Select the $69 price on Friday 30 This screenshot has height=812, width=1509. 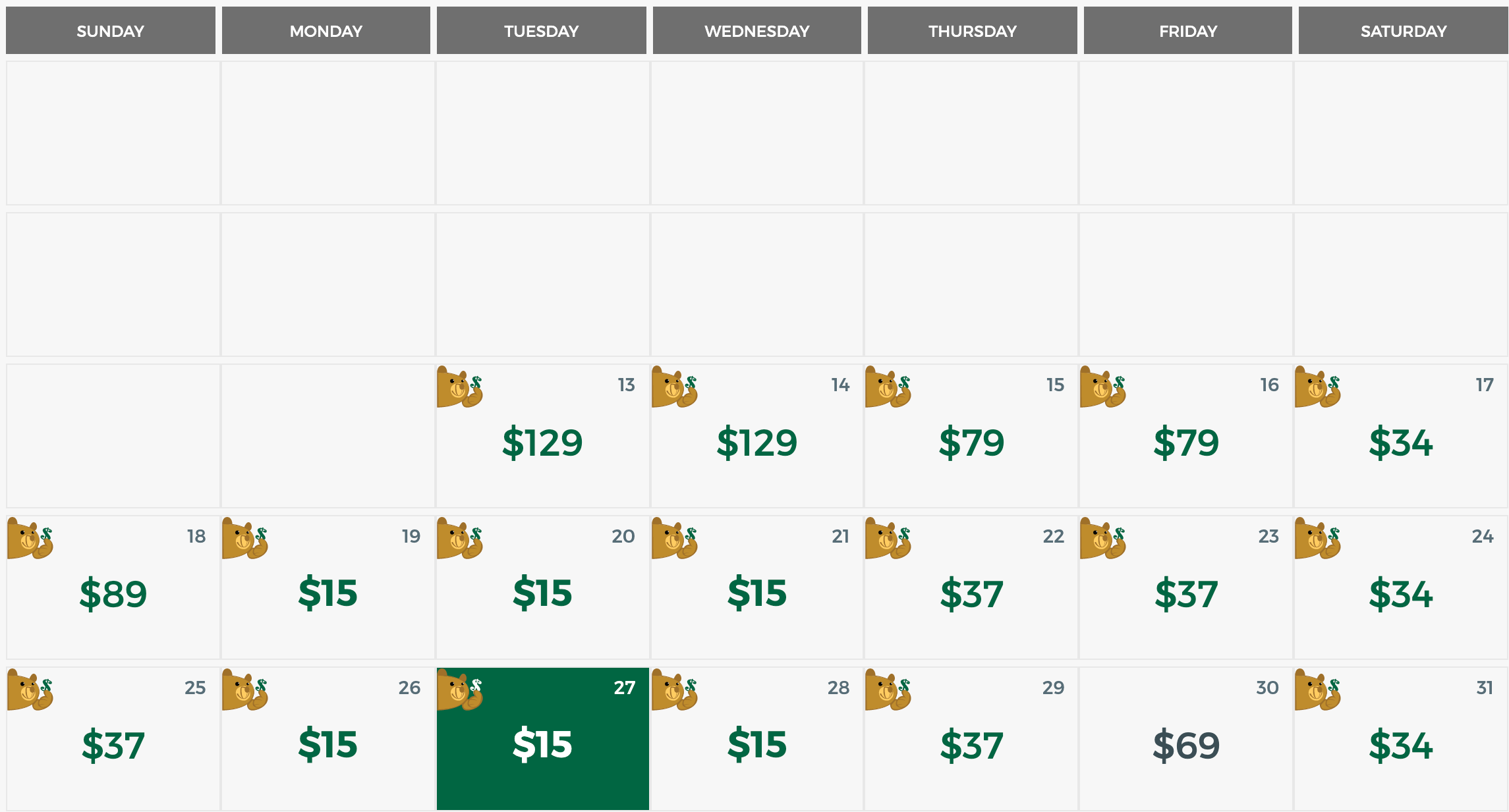click(x=1186, y=745)
